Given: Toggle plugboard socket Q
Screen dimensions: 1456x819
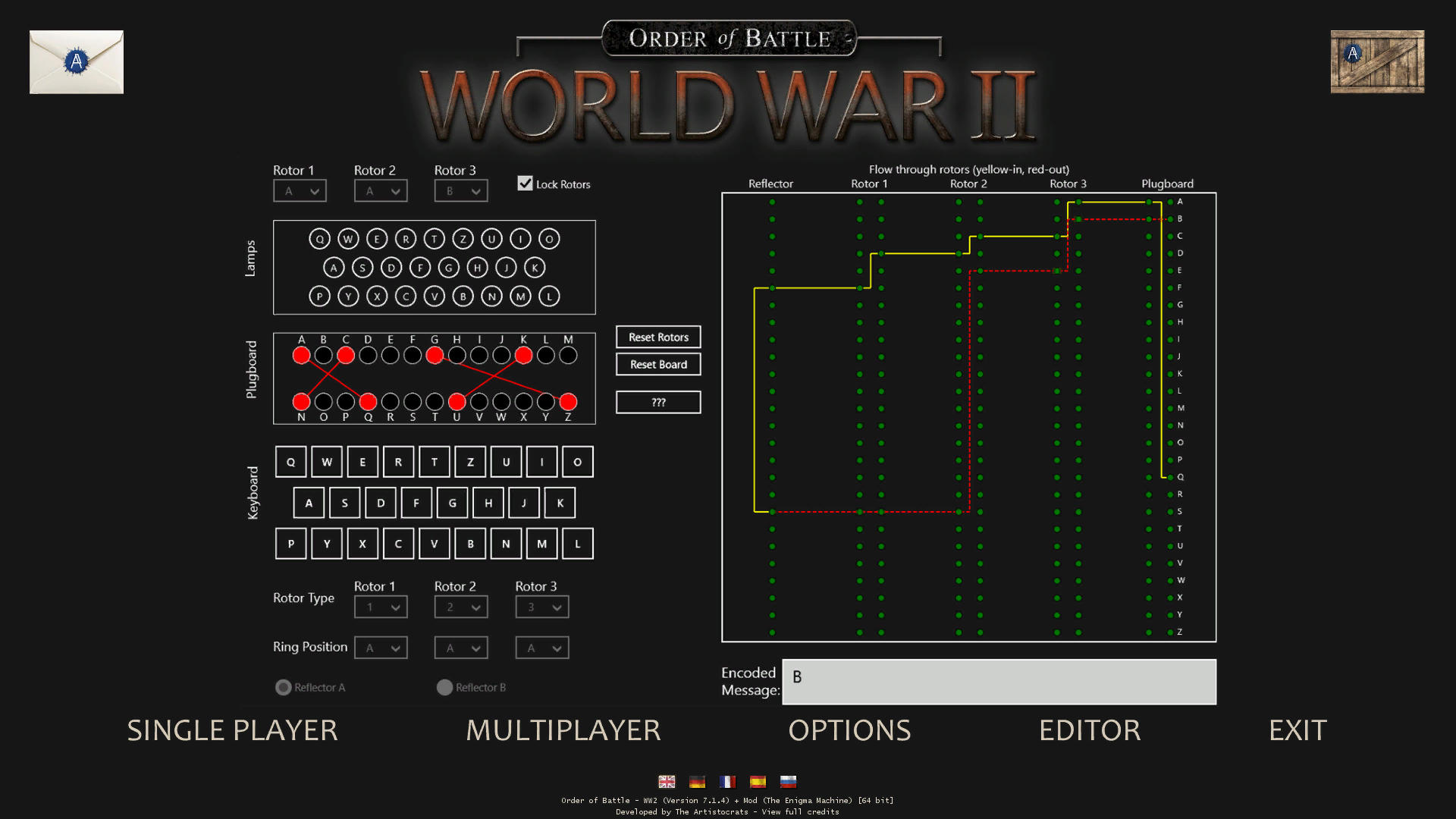Looking at the screenshot, I should [x=368, y=401].
